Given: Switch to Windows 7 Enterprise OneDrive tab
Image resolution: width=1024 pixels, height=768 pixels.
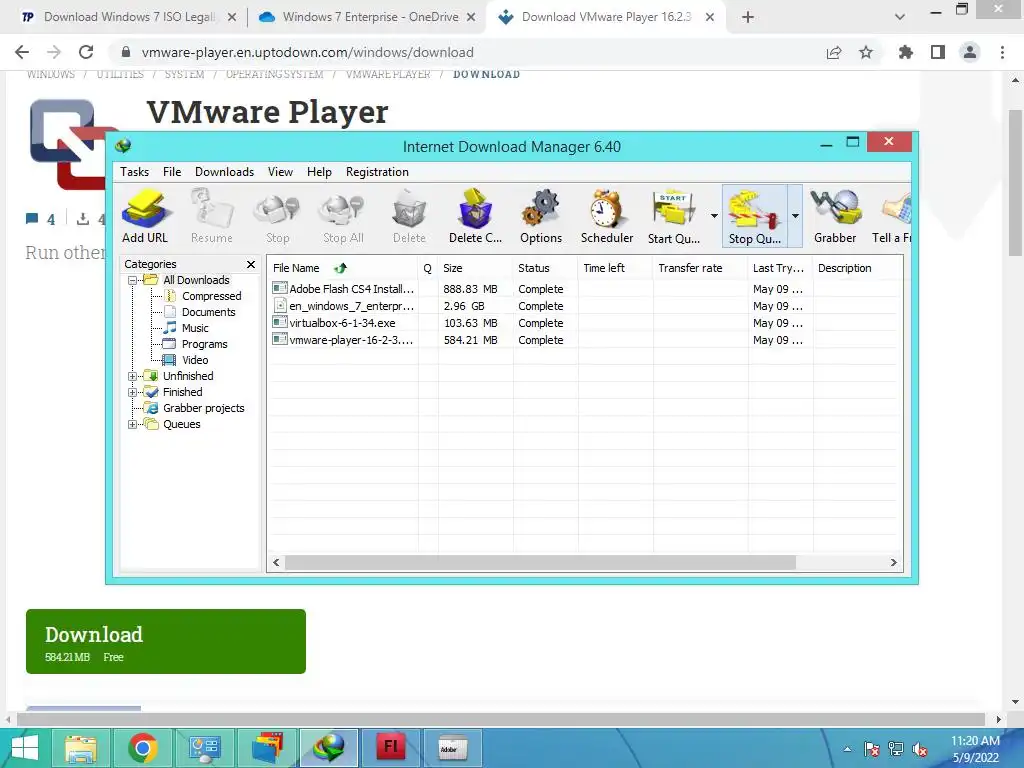Looking at the screenshot, I should click(x=367, y=17).
